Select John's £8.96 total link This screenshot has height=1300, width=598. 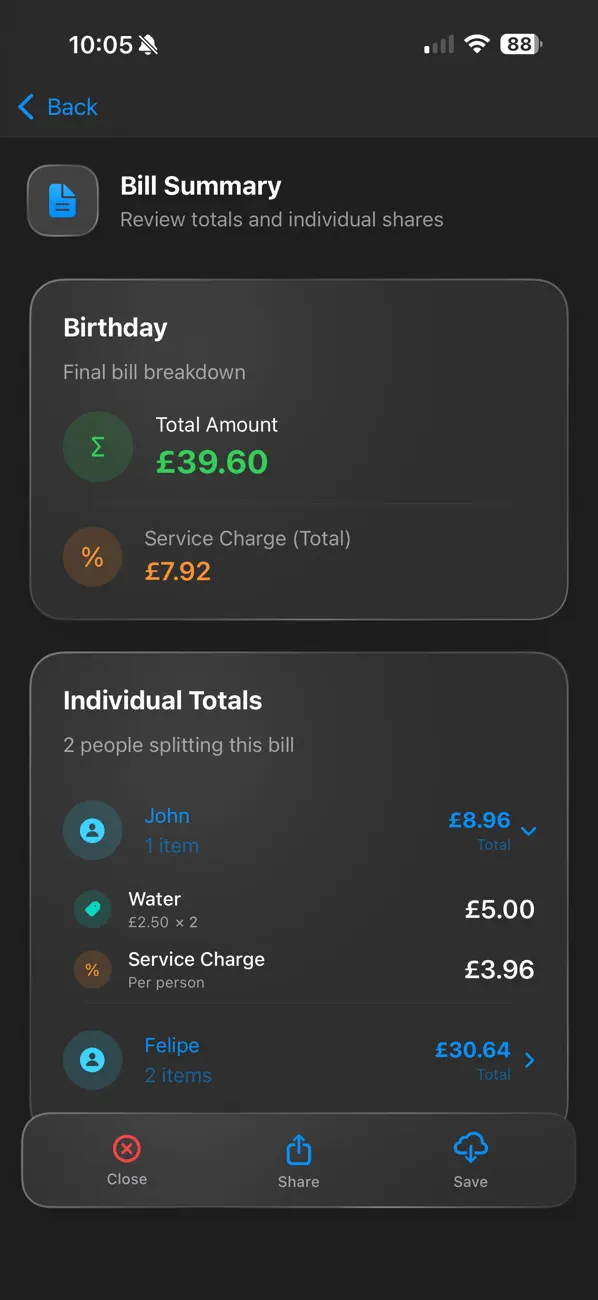pos(481,820)
